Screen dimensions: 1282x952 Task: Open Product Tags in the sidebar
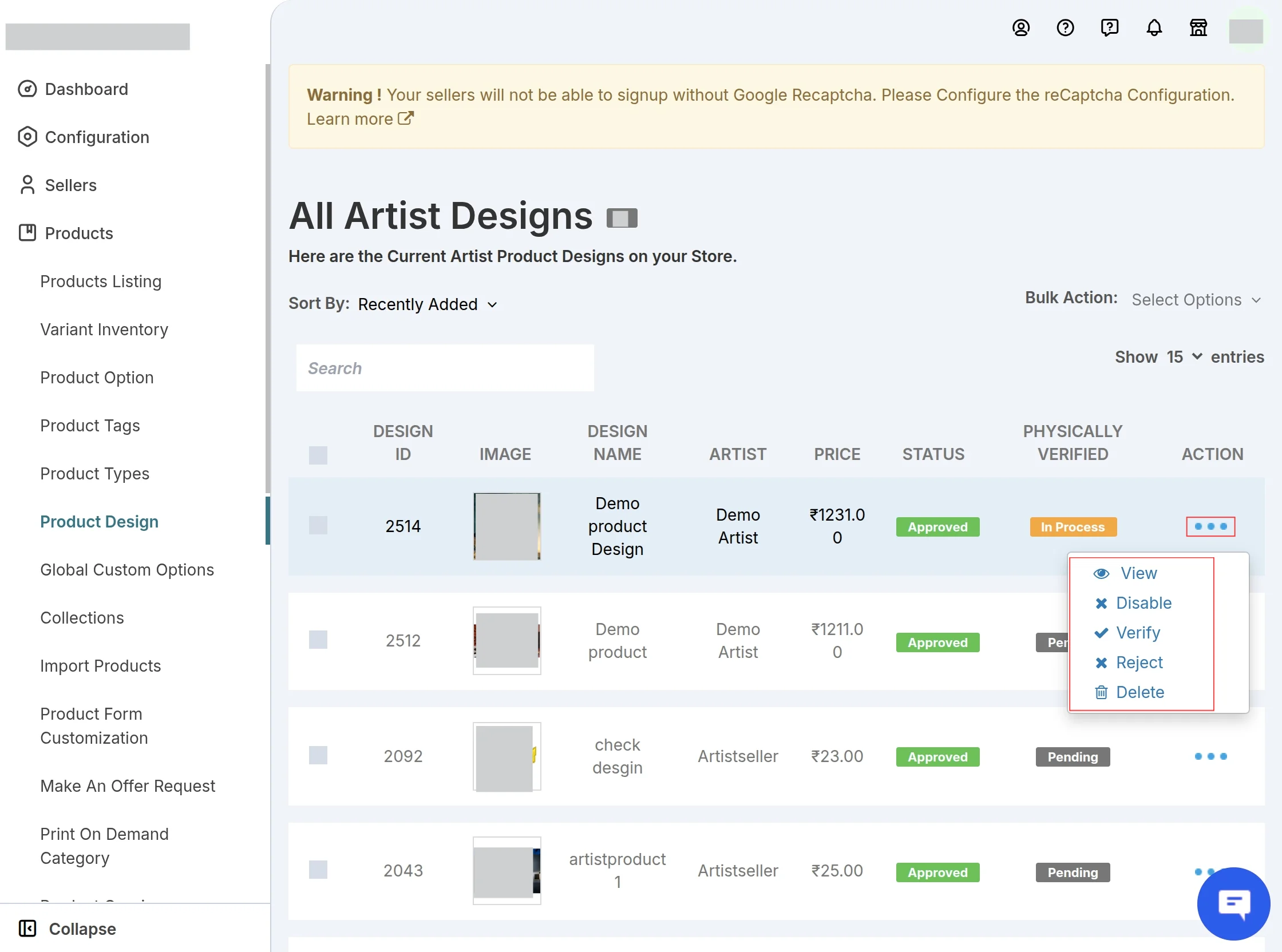pyautogui.click(x=90, y=425)
